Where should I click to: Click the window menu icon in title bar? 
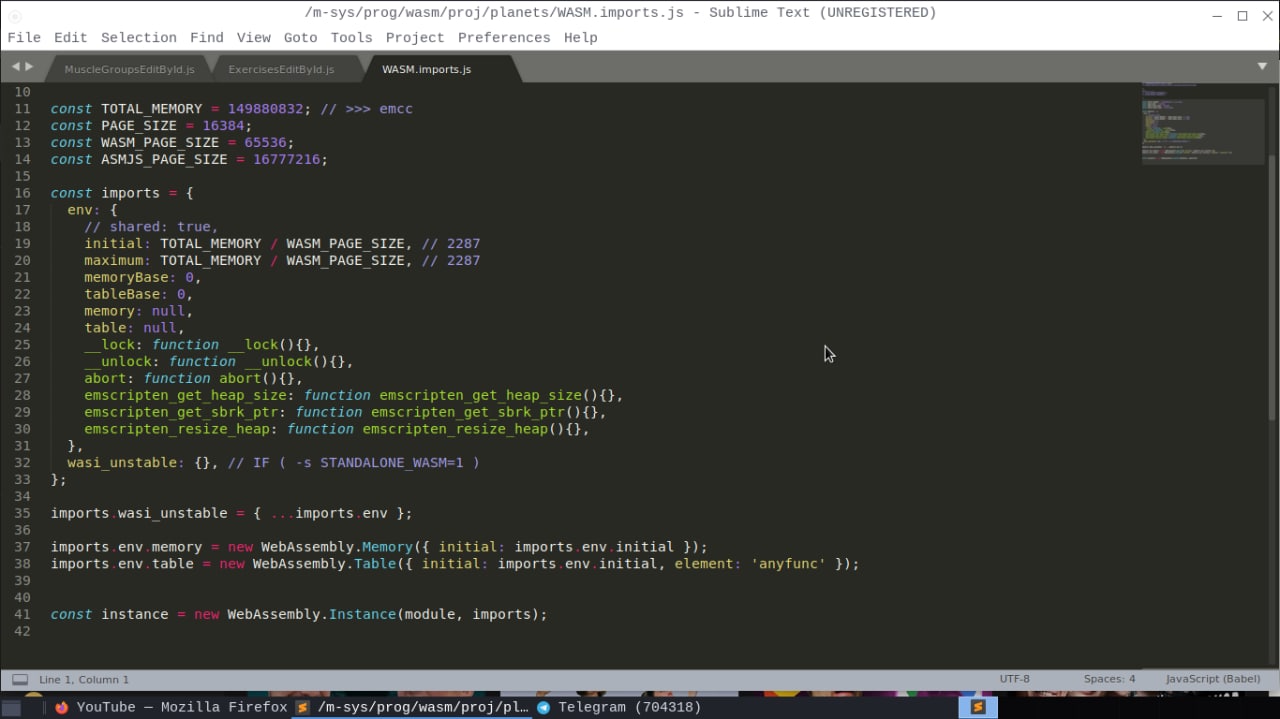[14, 15]
